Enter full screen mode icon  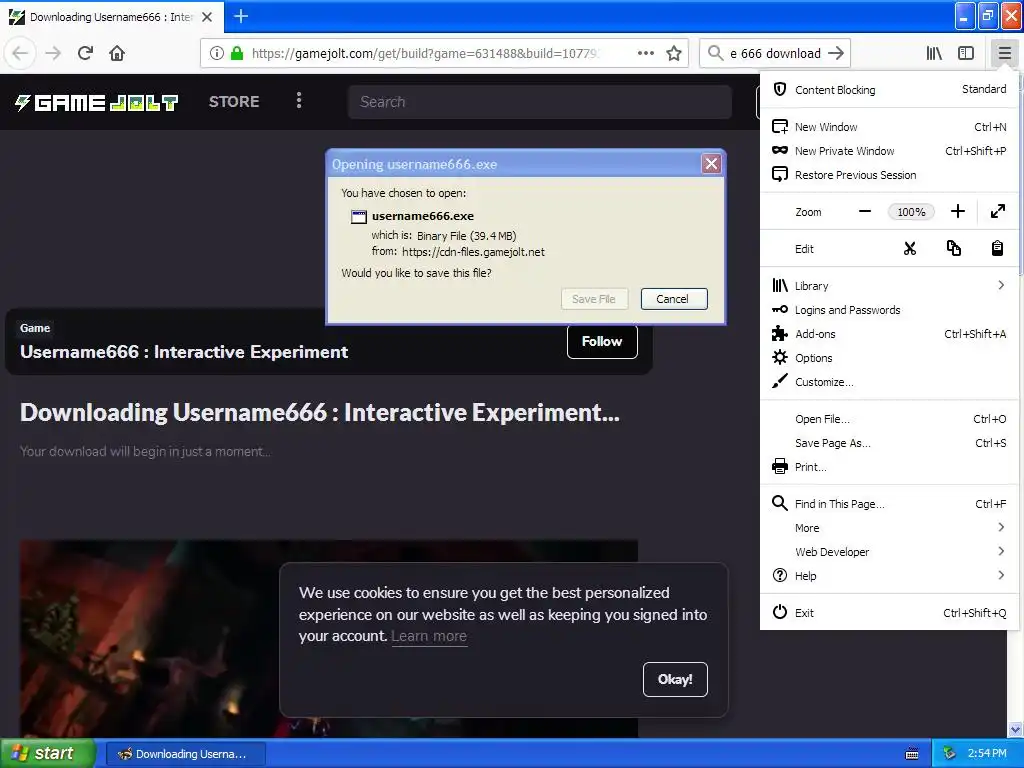(997, 212)
